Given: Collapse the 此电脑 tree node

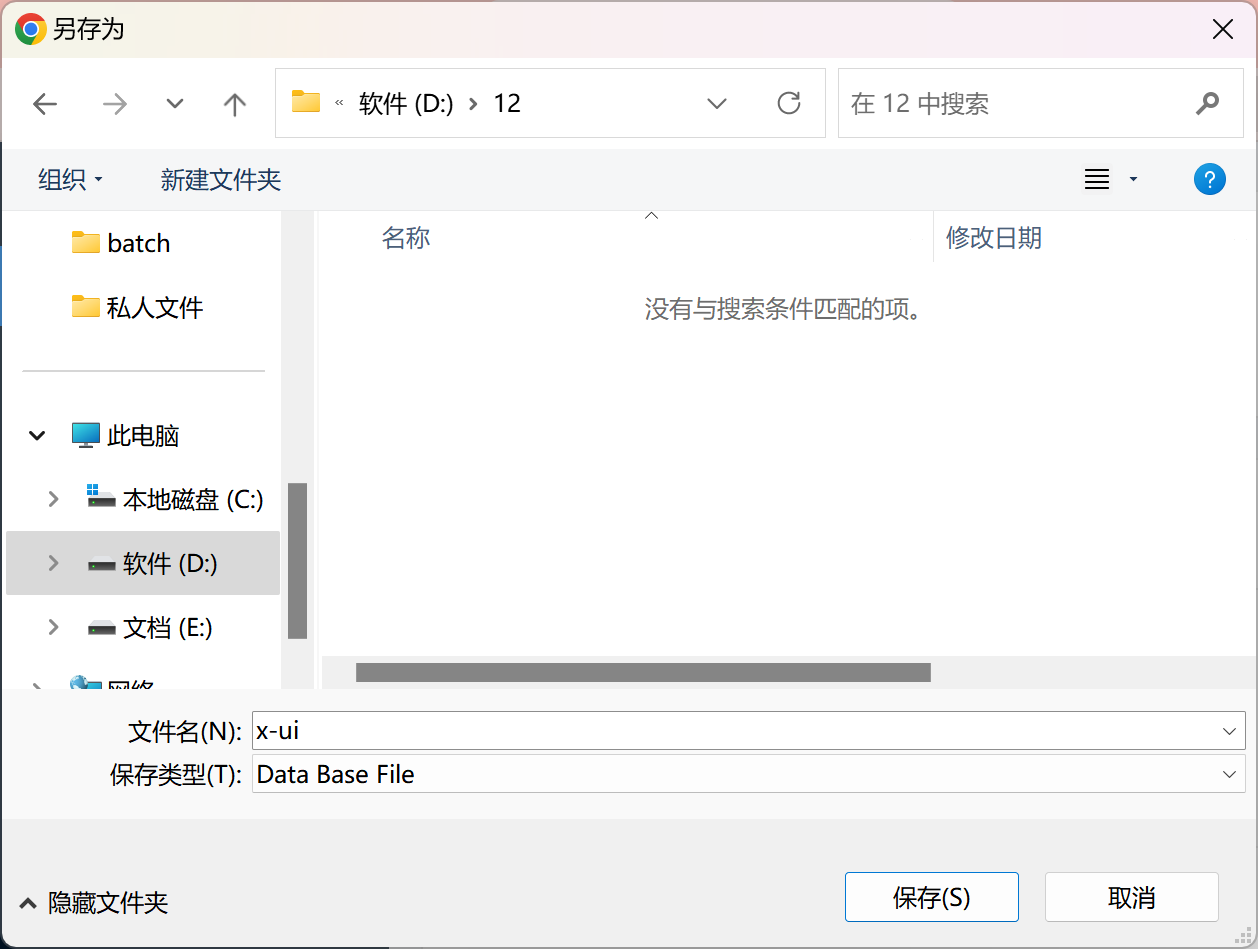Looking at the screenshot, I should click(x=37, y=436).
